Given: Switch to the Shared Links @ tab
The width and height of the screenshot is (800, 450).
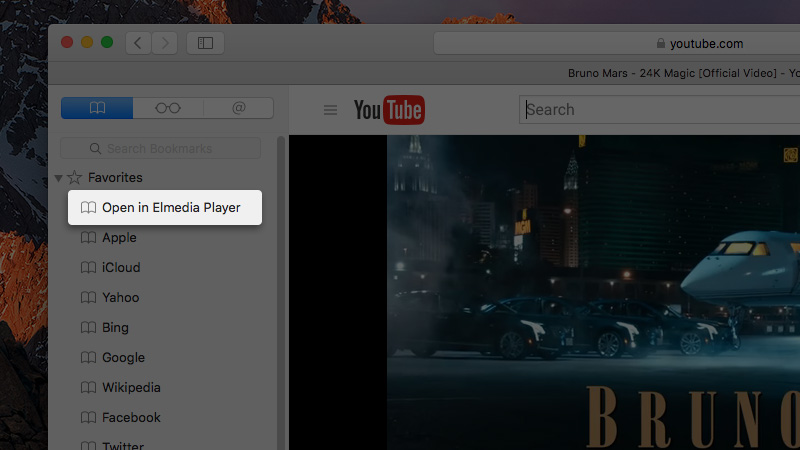Looking at the screenshot, I should click(x=238, y=108).
